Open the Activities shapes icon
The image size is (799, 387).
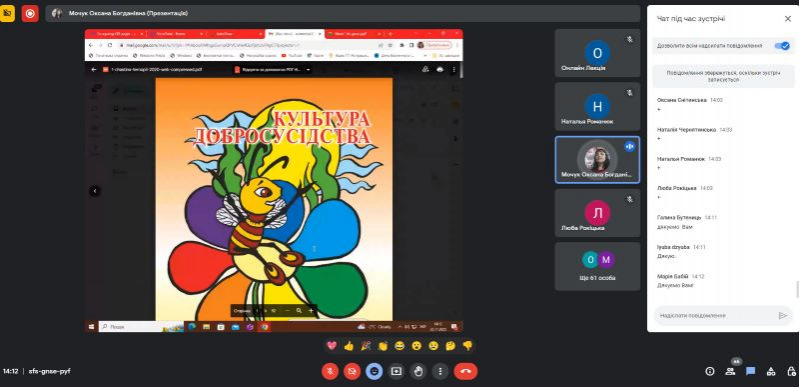point(771,371)
